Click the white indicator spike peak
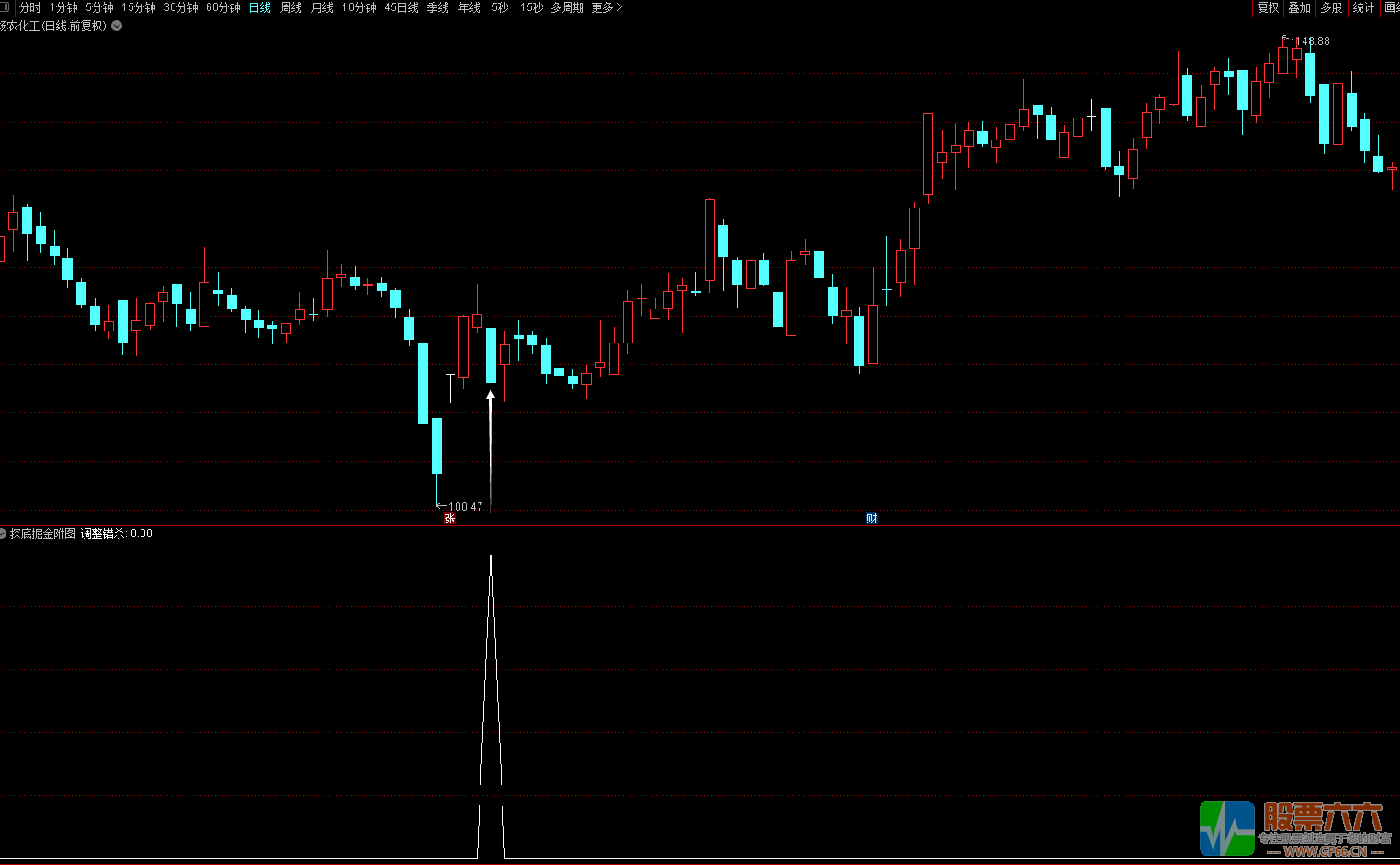 [491, 548]
